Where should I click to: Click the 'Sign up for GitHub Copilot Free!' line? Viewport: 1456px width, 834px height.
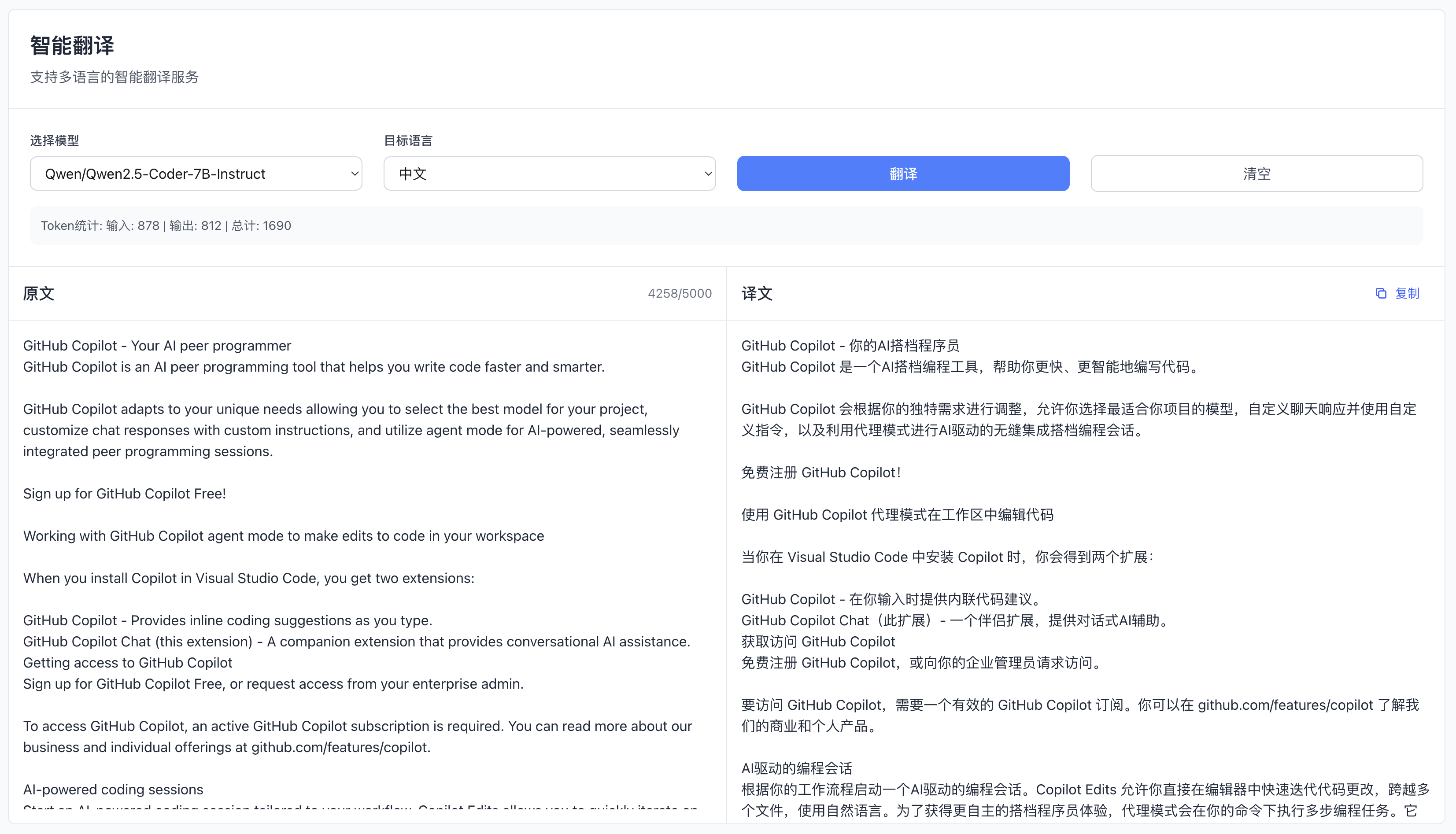[124, 494]
